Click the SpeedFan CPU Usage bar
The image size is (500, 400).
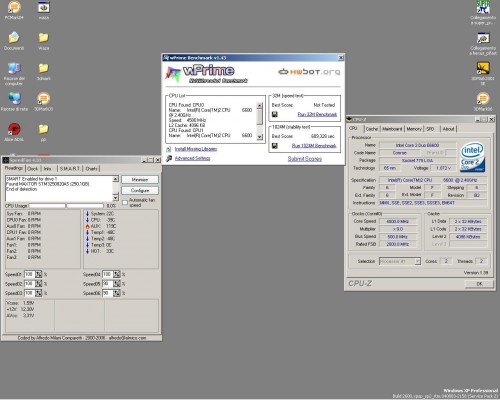(66, 206)
